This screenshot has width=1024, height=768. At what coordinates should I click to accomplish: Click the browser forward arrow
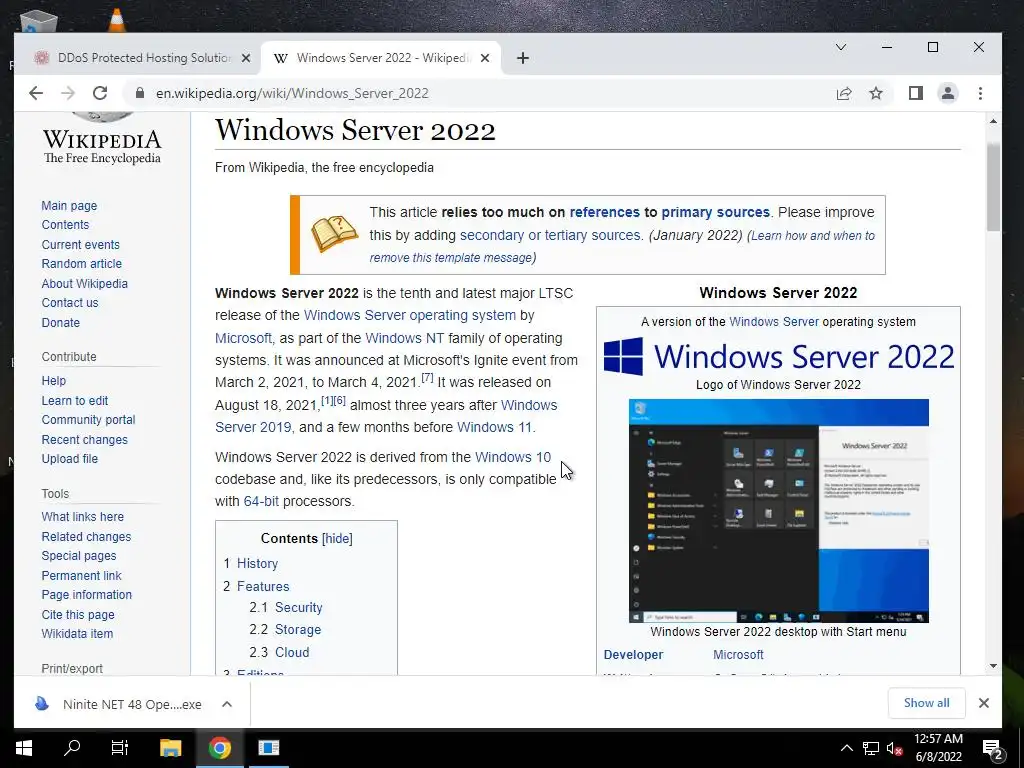pos(68,93)
